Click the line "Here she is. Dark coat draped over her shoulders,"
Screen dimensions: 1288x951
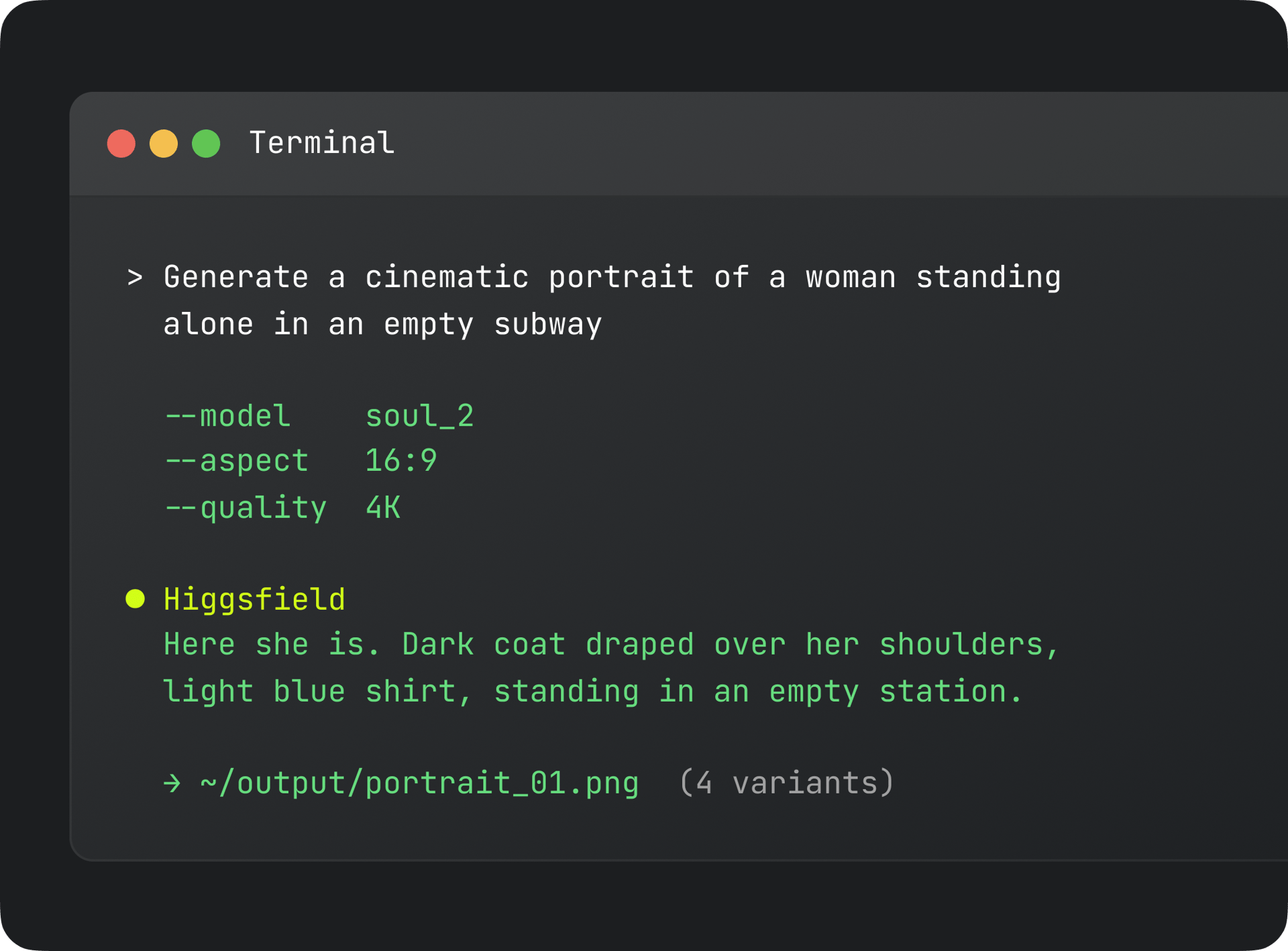point(611,645)
